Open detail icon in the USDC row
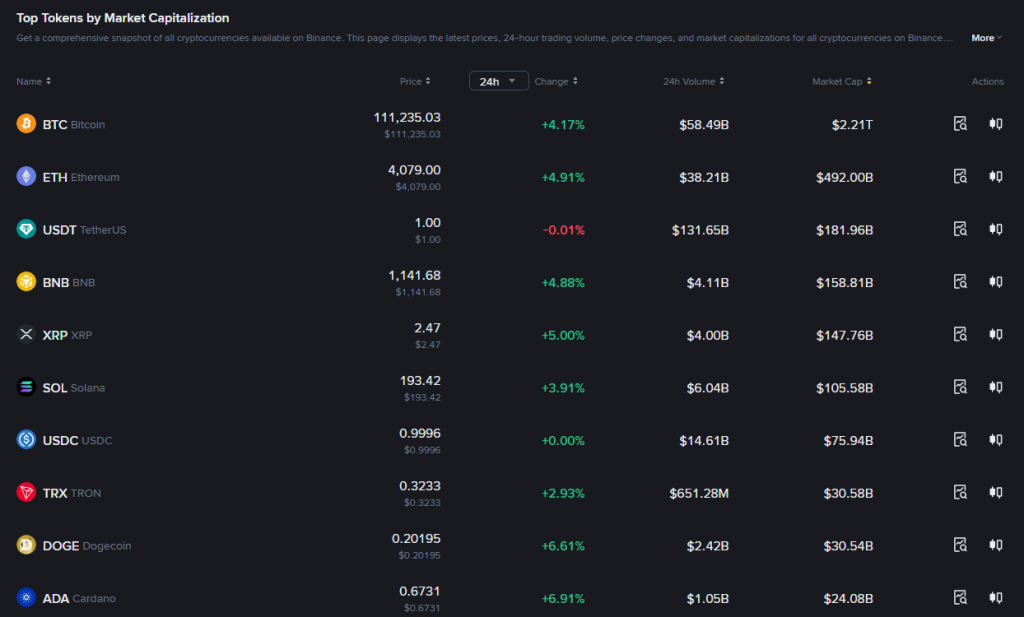This screenshot has height=617, width=1024. coord(960,439)
